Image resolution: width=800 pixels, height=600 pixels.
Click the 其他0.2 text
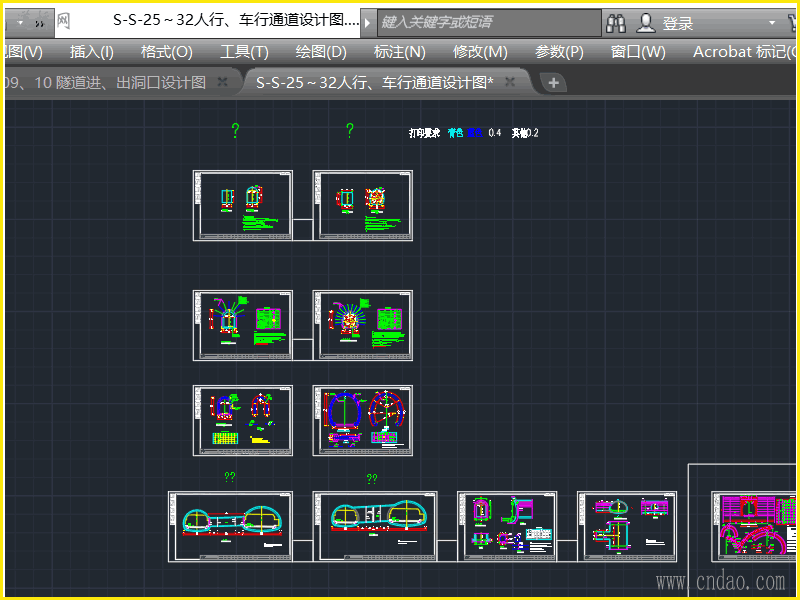coord(525,133)
